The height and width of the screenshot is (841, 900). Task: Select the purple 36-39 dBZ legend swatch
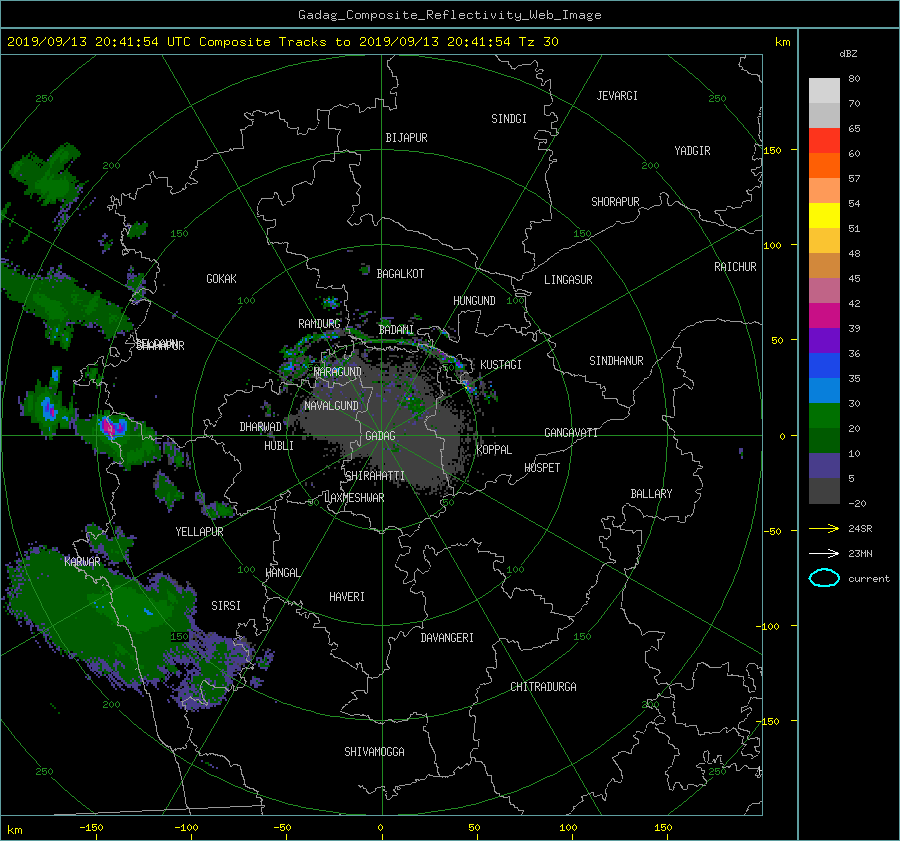824,340
